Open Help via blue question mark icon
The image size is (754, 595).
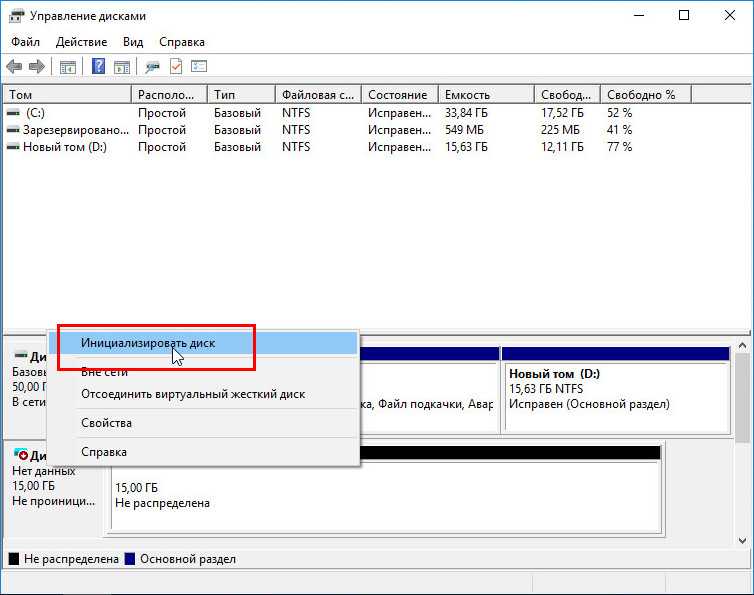click(99, 66)
